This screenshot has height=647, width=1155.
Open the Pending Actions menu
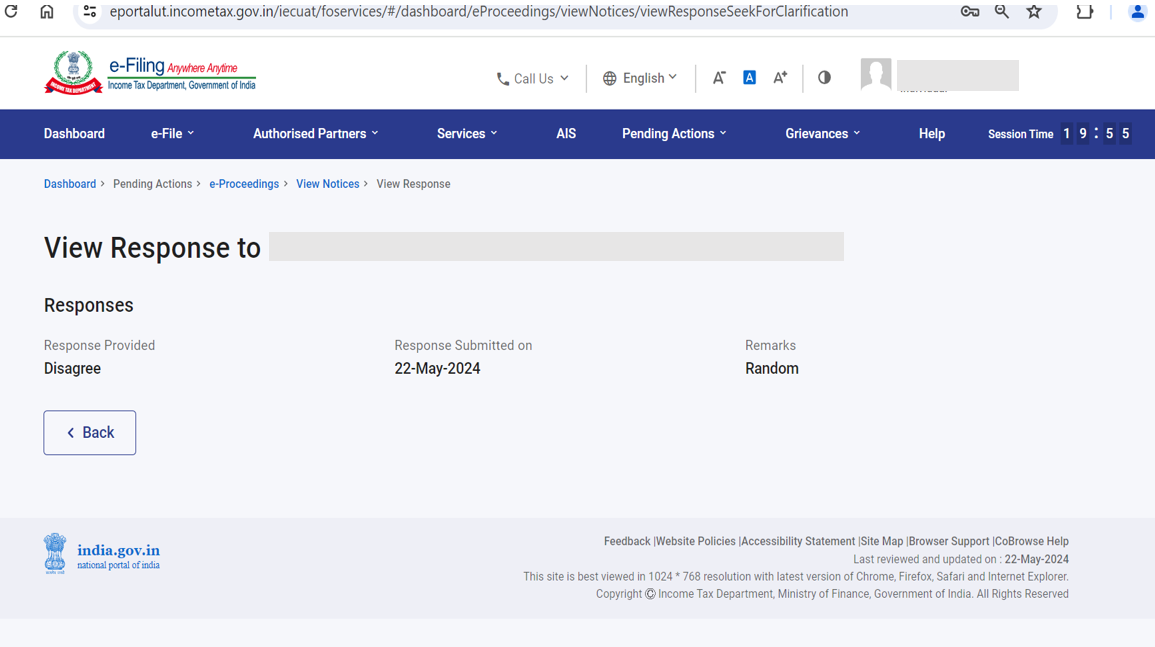click(674, 134)
